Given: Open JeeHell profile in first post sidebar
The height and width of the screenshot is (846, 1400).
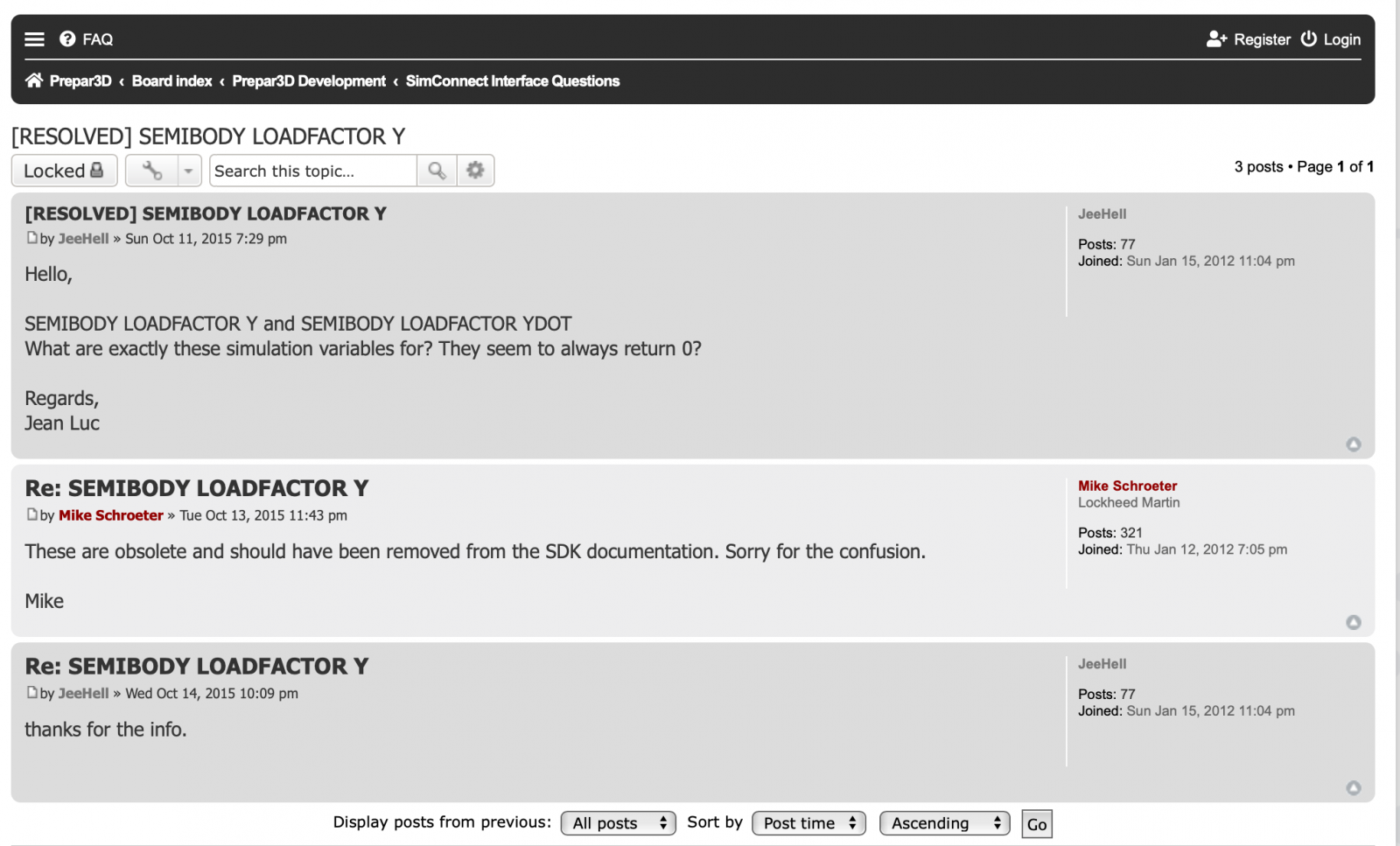Looking at the screenshot, I should click(1102, 214).
